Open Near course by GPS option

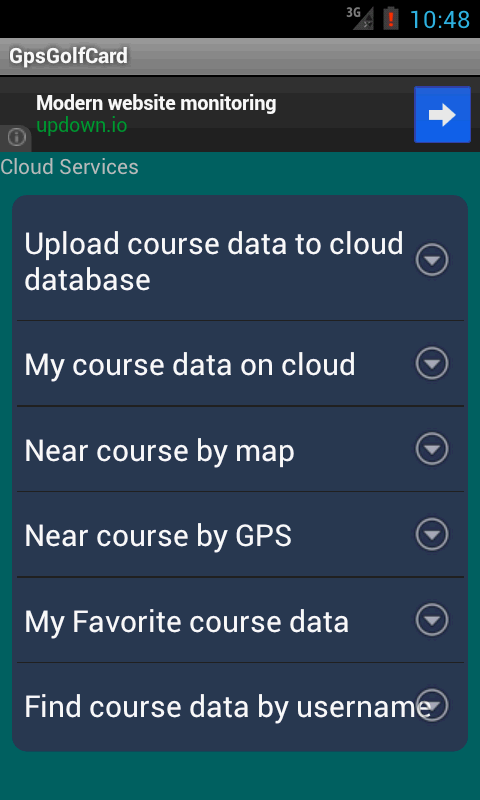240,535
